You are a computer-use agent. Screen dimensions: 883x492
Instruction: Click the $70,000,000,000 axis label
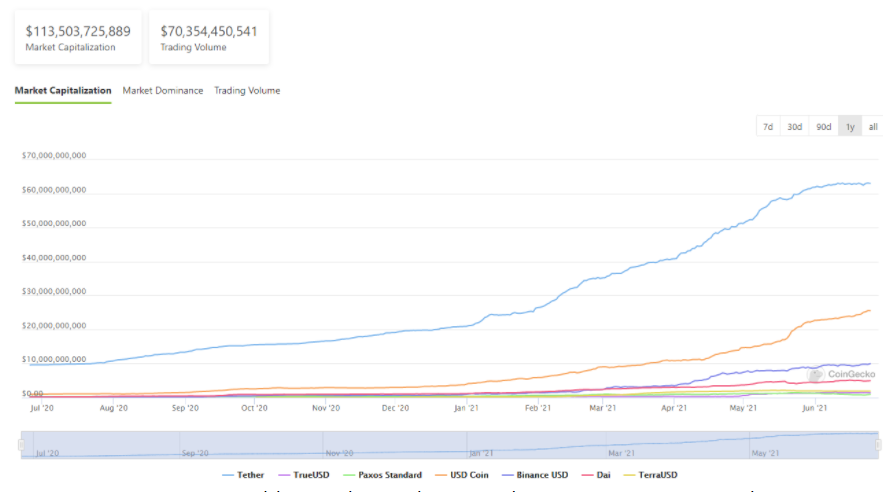click(x=54, y=155)
